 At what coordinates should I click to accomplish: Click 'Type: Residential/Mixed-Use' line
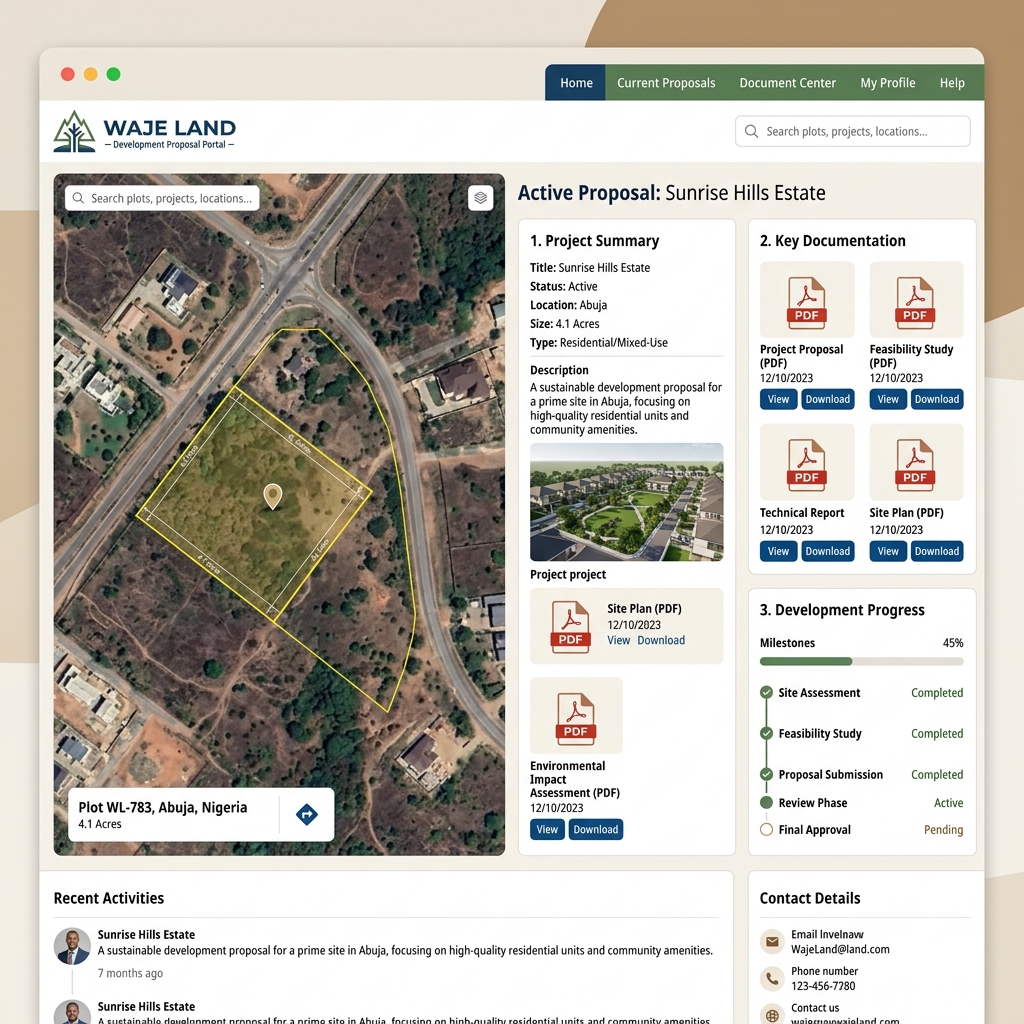tap(599, 343)
